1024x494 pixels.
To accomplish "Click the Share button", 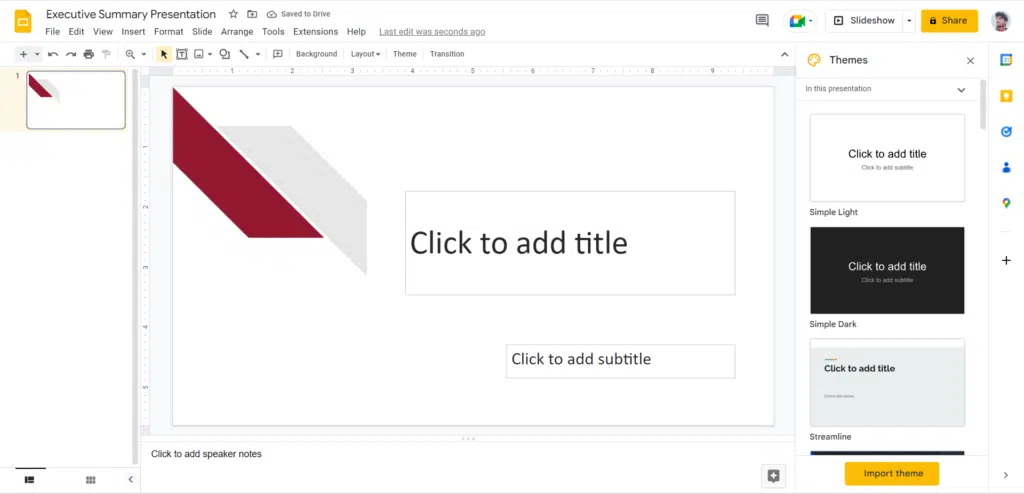I will (948, 20).
